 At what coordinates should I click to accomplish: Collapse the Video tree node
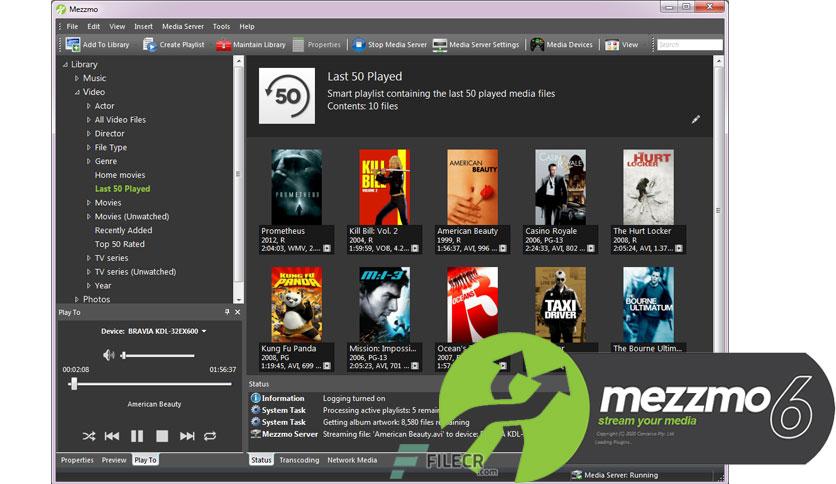tap(77, 92)
